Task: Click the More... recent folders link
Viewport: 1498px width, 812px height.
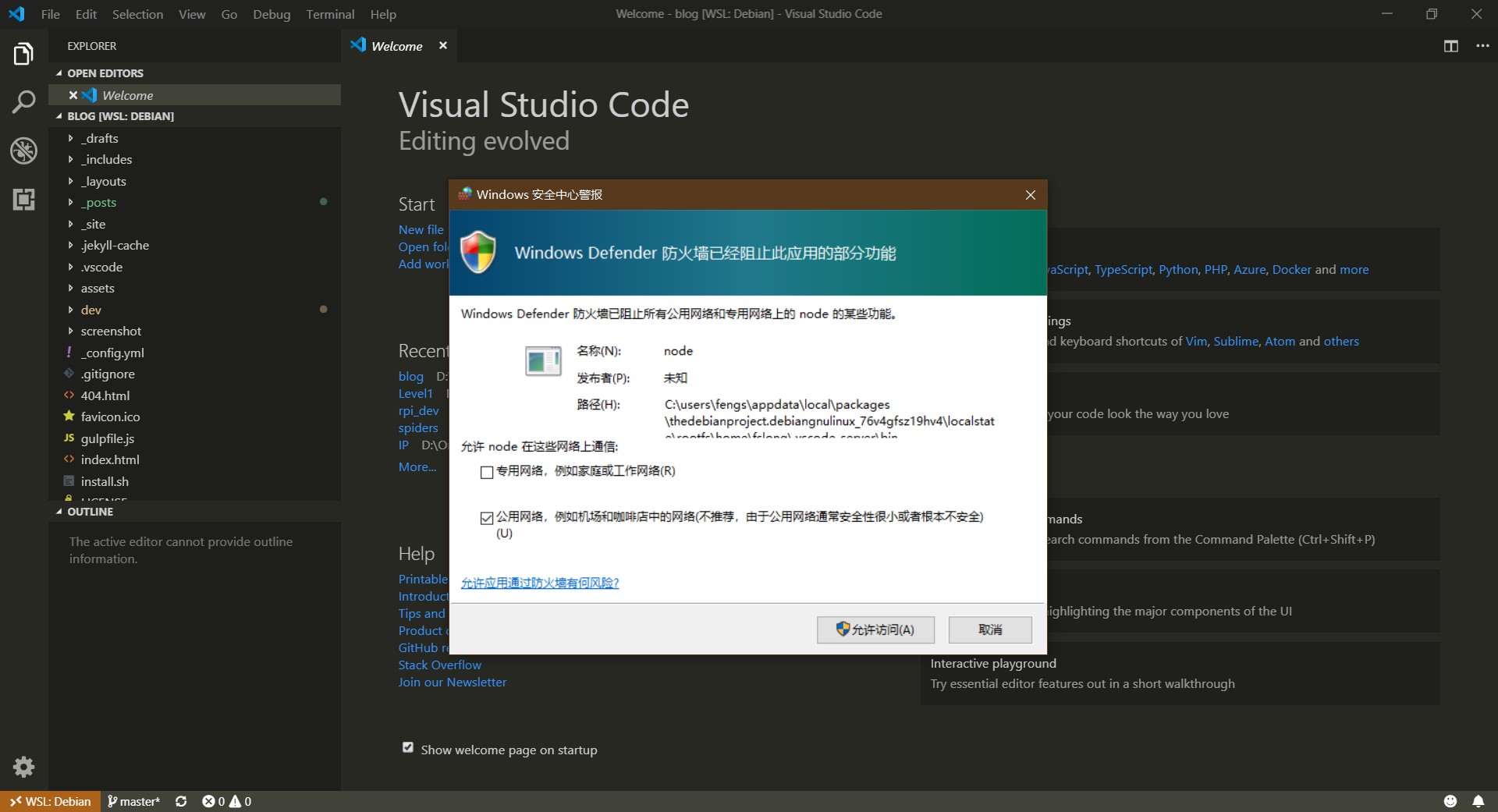Action: 417,466
